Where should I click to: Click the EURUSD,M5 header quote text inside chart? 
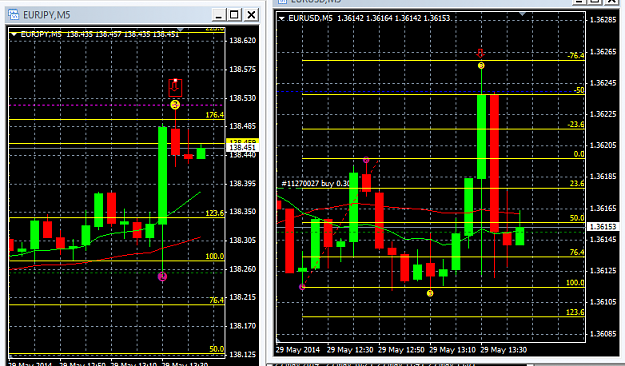[x=369, y=18]
